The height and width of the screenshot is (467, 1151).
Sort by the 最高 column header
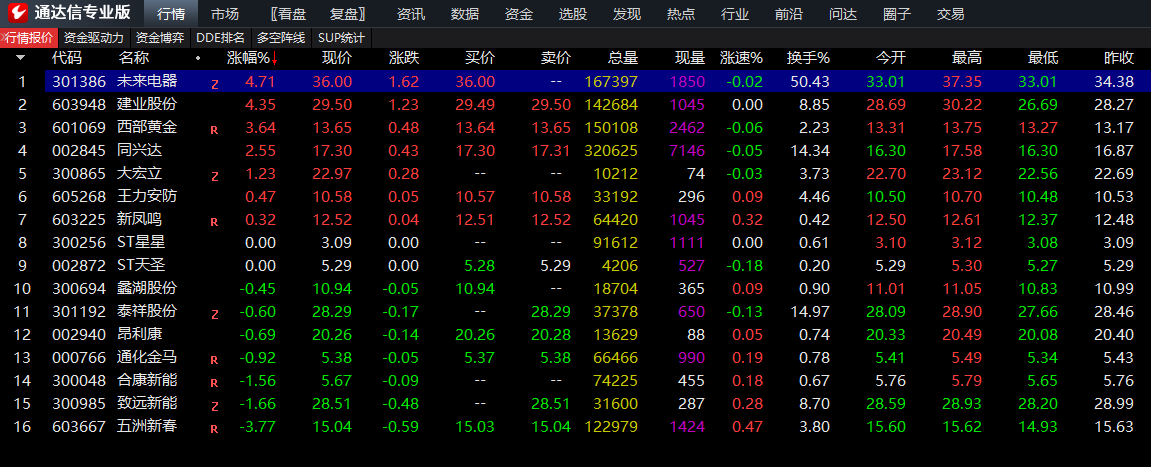[967, 58]
